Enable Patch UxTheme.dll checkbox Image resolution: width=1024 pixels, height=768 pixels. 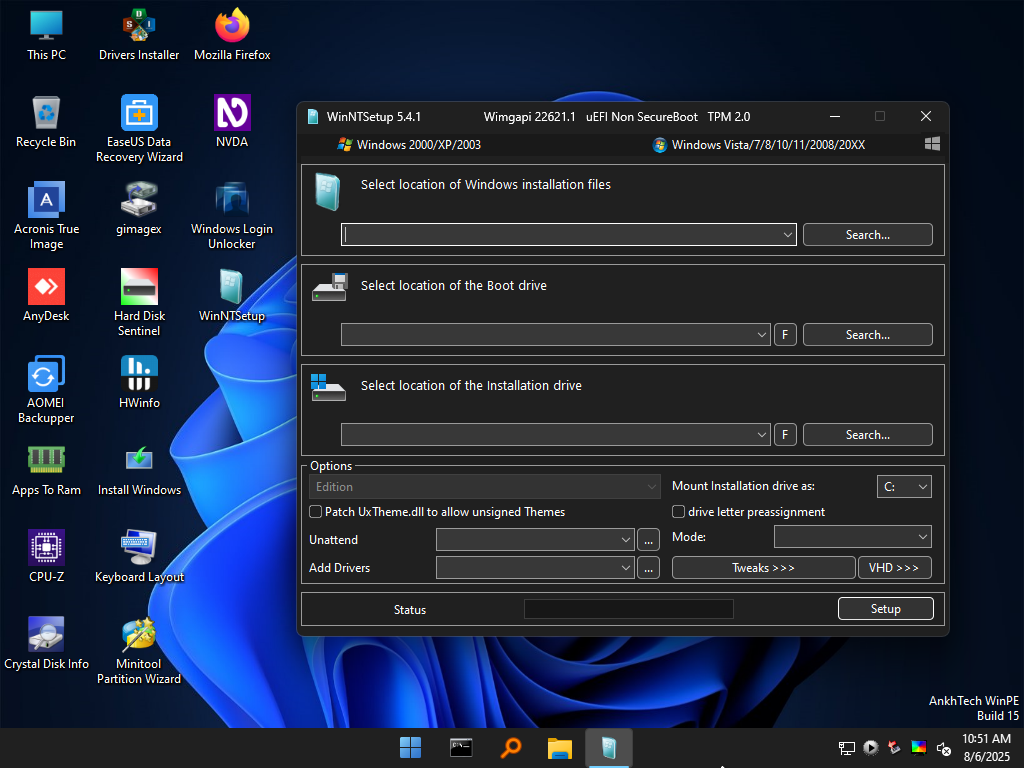click(x=316, y=512)
